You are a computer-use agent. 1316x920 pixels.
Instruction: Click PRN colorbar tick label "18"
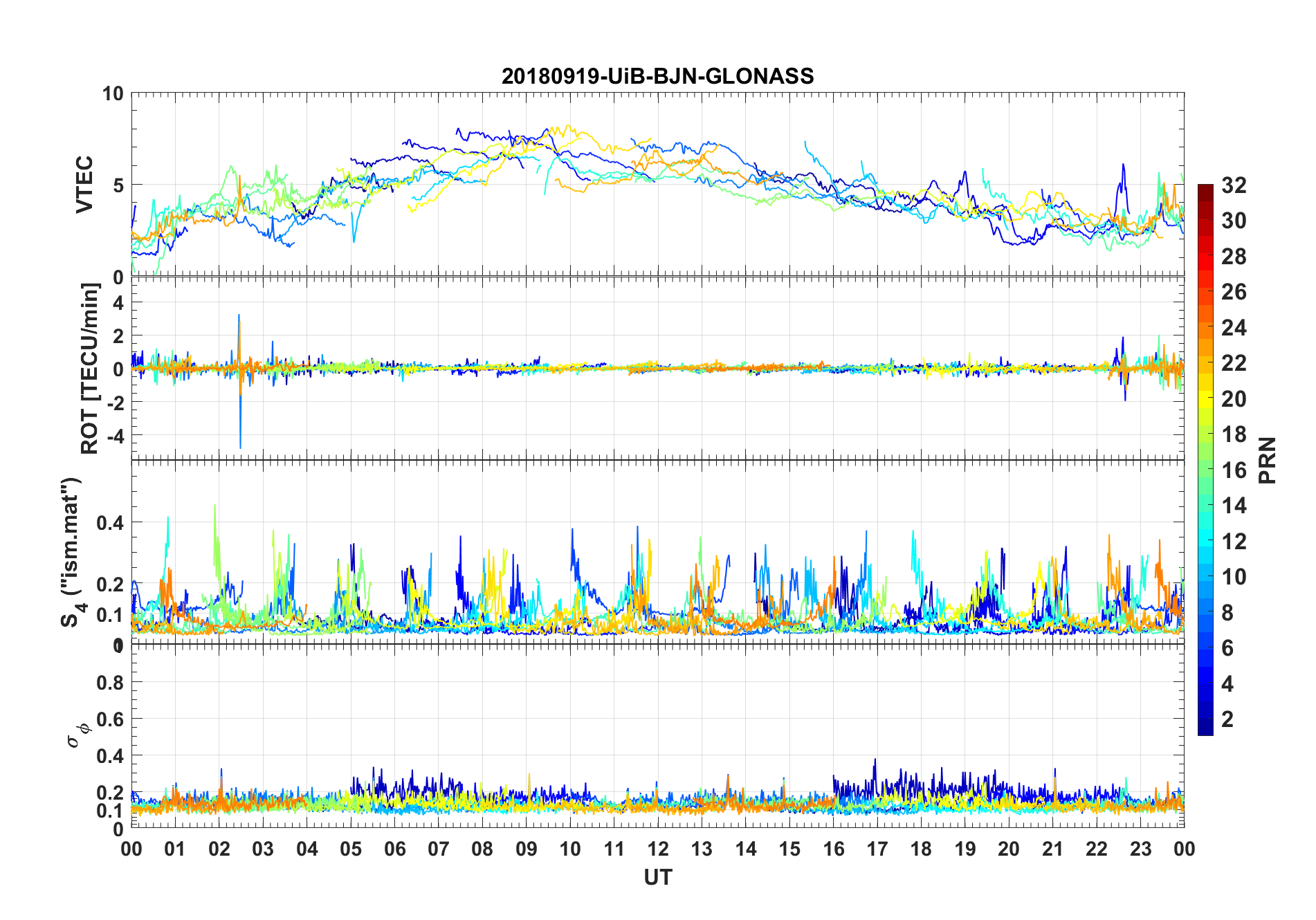(1234, 434)
